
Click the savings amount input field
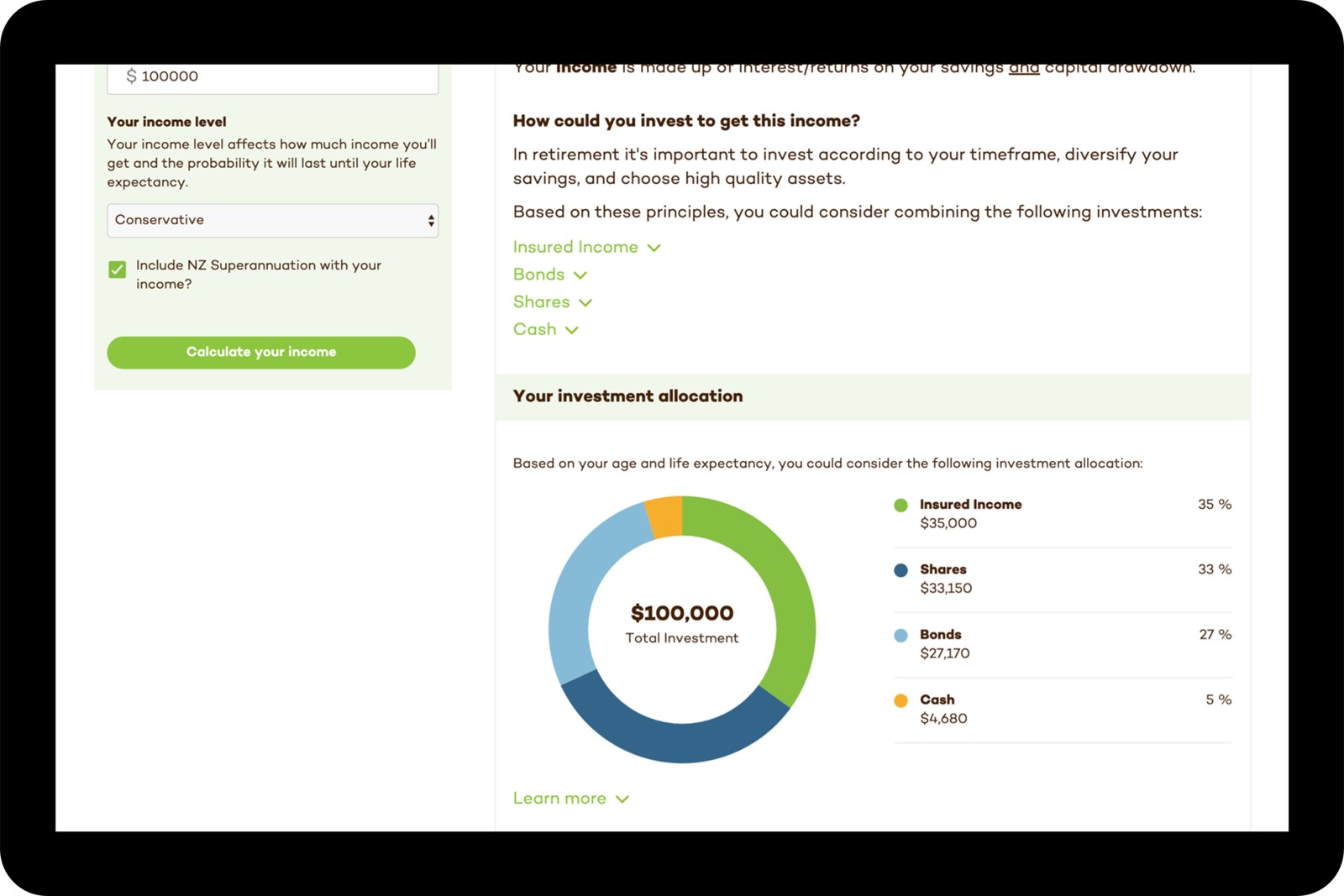click(x=272, y=78)
